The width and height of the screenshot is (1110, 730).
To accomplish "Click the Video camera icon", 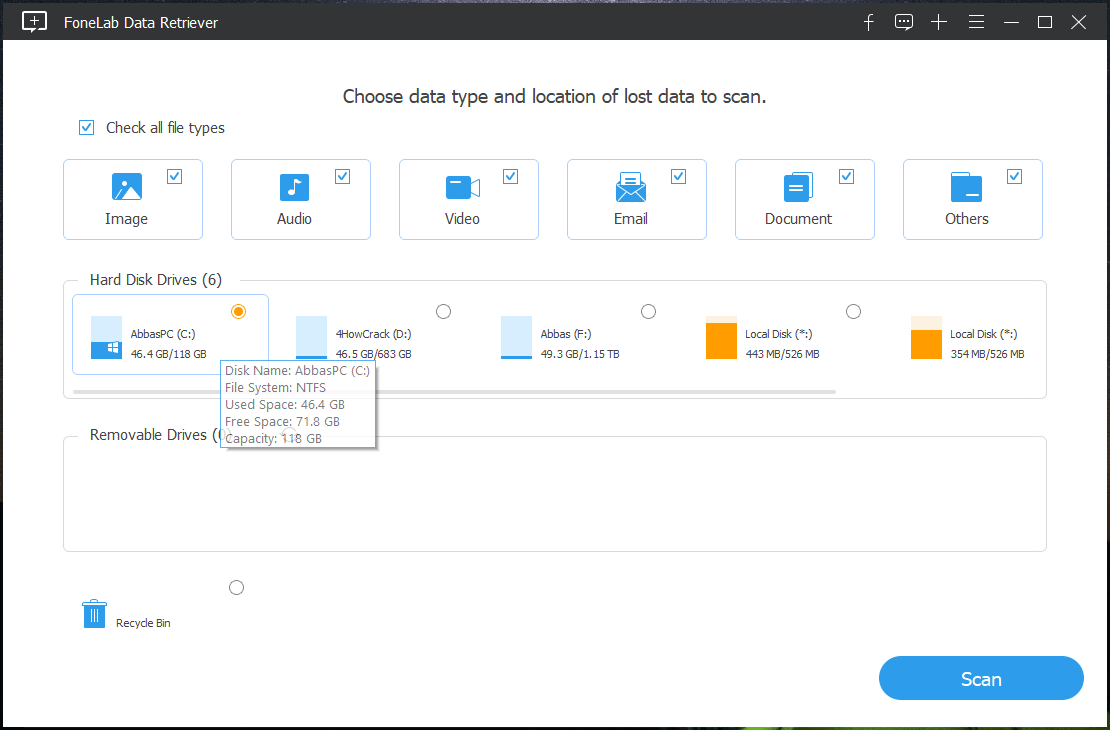I will [463, 188].
